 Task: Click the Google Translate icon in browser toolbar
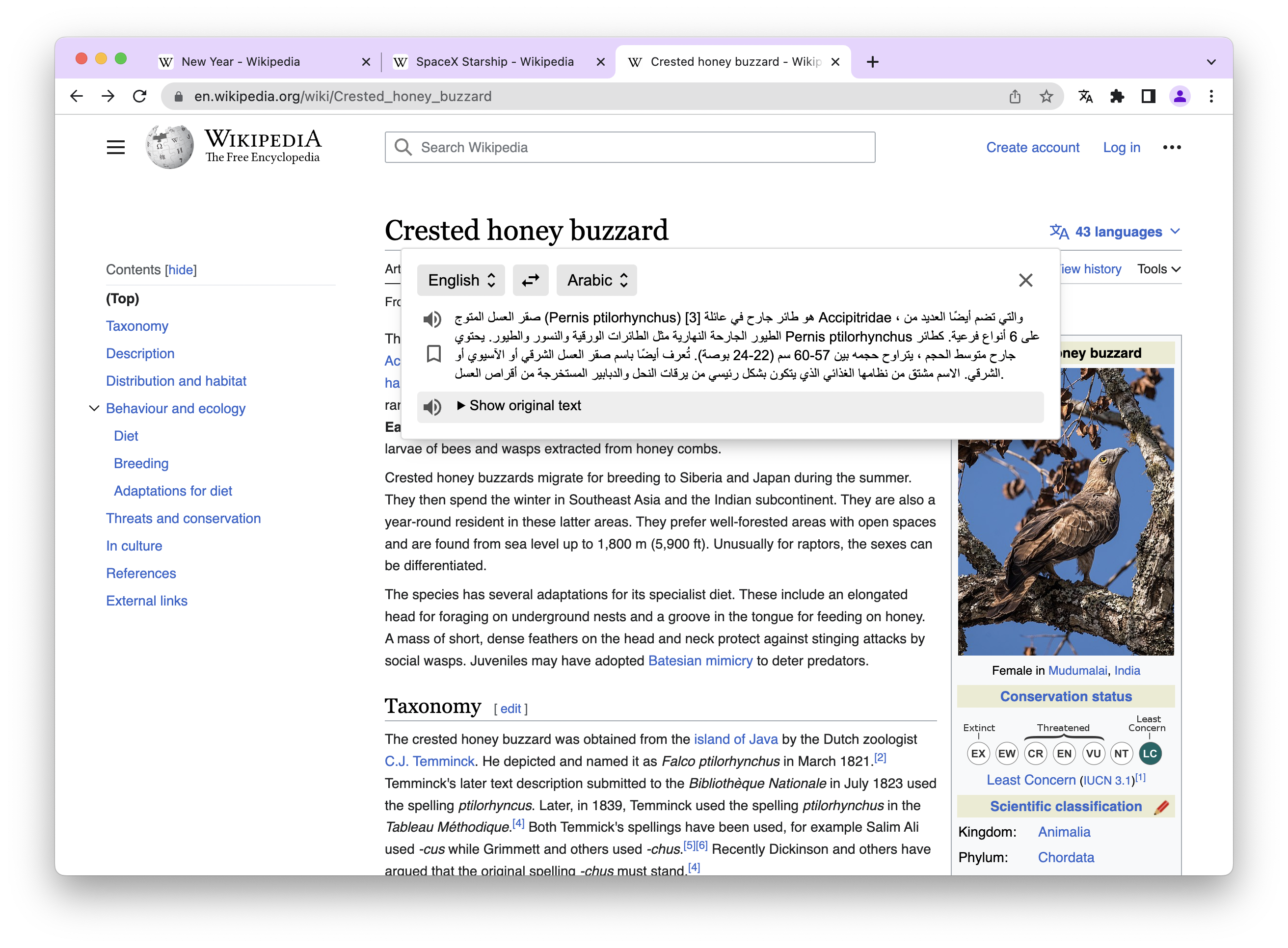pos(1085,96)
